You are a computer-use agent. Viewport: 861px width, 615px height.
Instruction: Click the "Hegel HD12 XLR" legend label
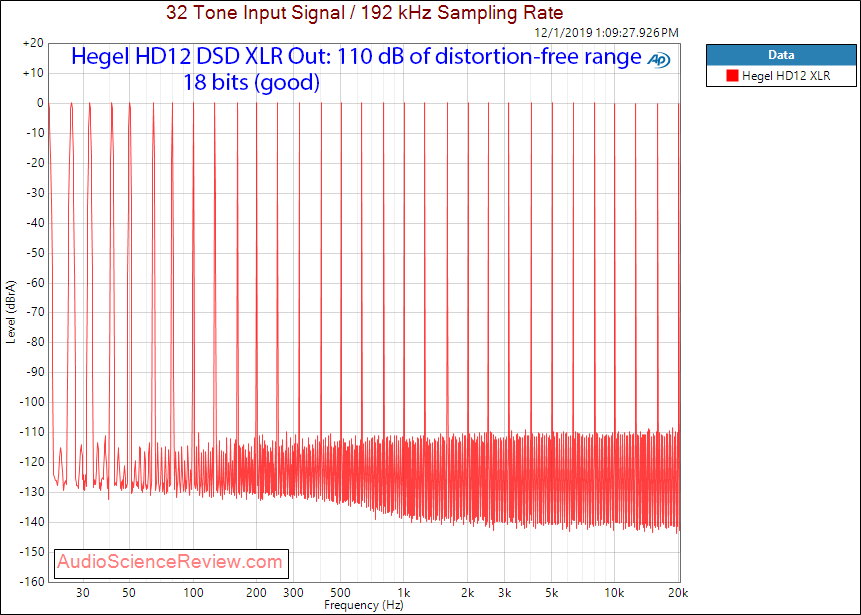786,76
